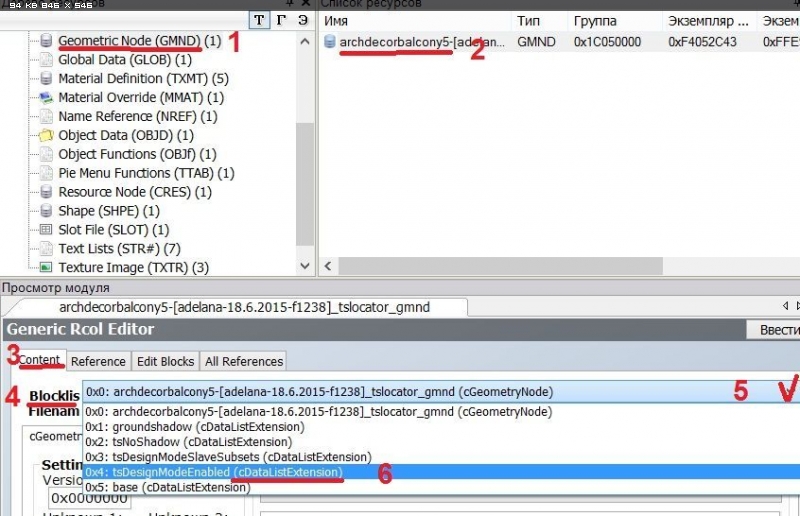Click the Object Data (OBJD) folder icon
Screen dimensions: 800x516
pyautogui.click(x=46, y=135)
